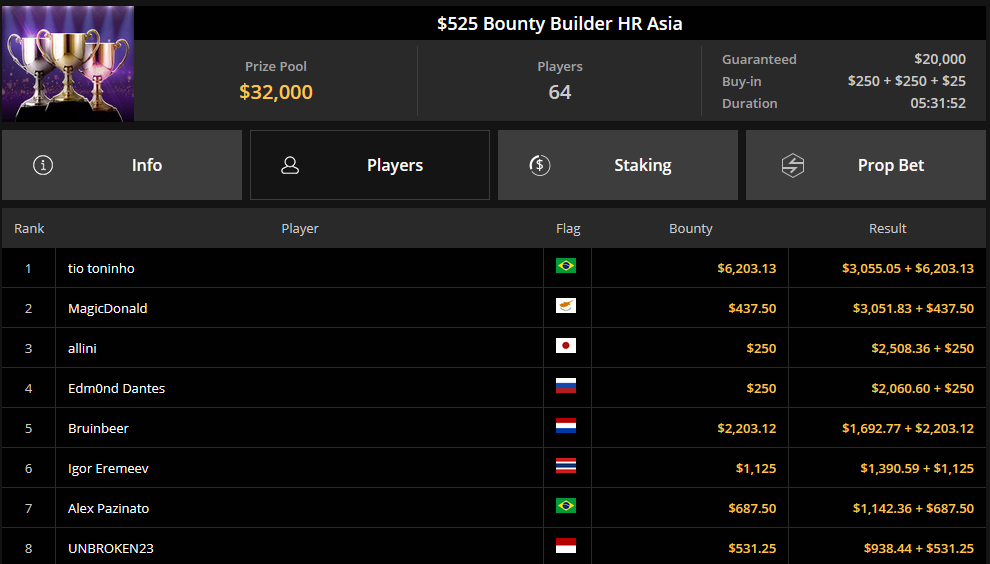Open the Info tab
This screenshot has width=990, height=564.
[x=122, y=165]
